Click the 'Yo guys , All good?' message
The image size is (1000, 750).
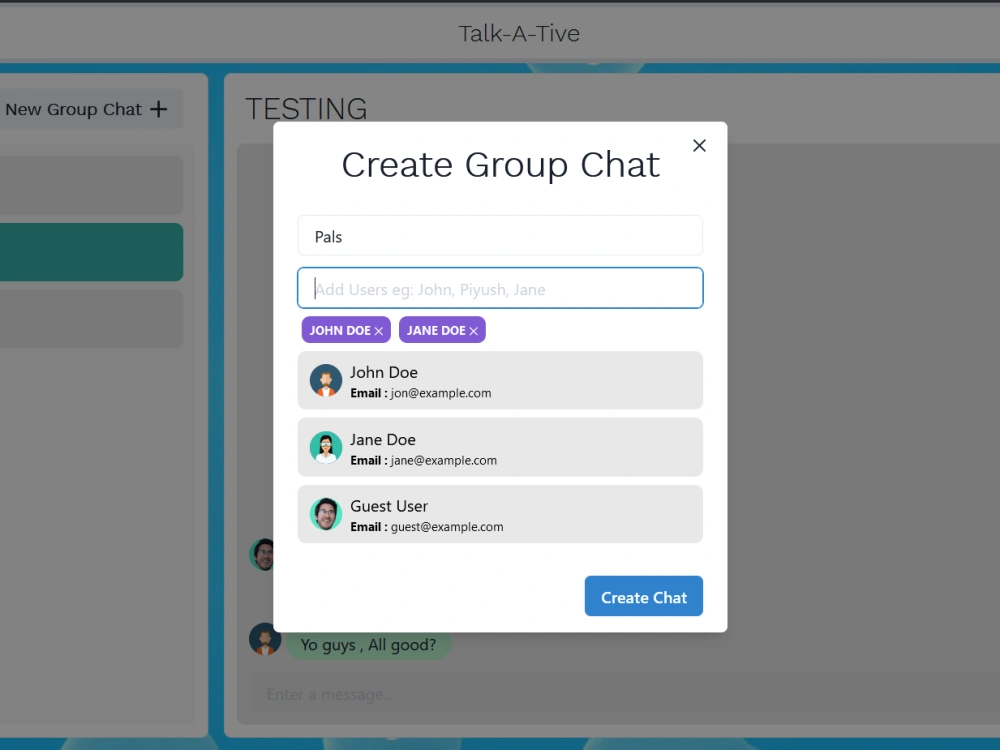[368, 645]
